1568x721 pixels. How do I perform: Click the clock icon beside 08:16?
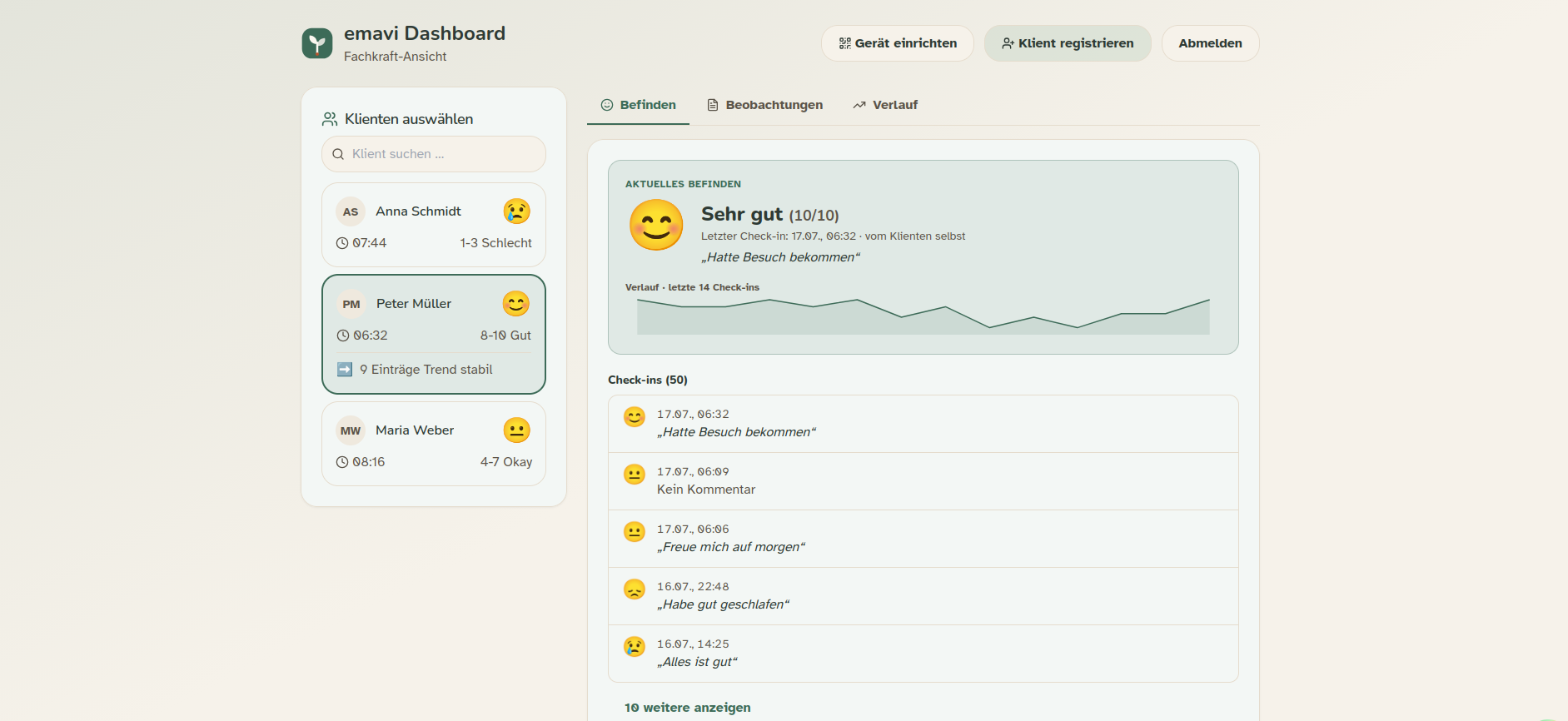[342, 462]
